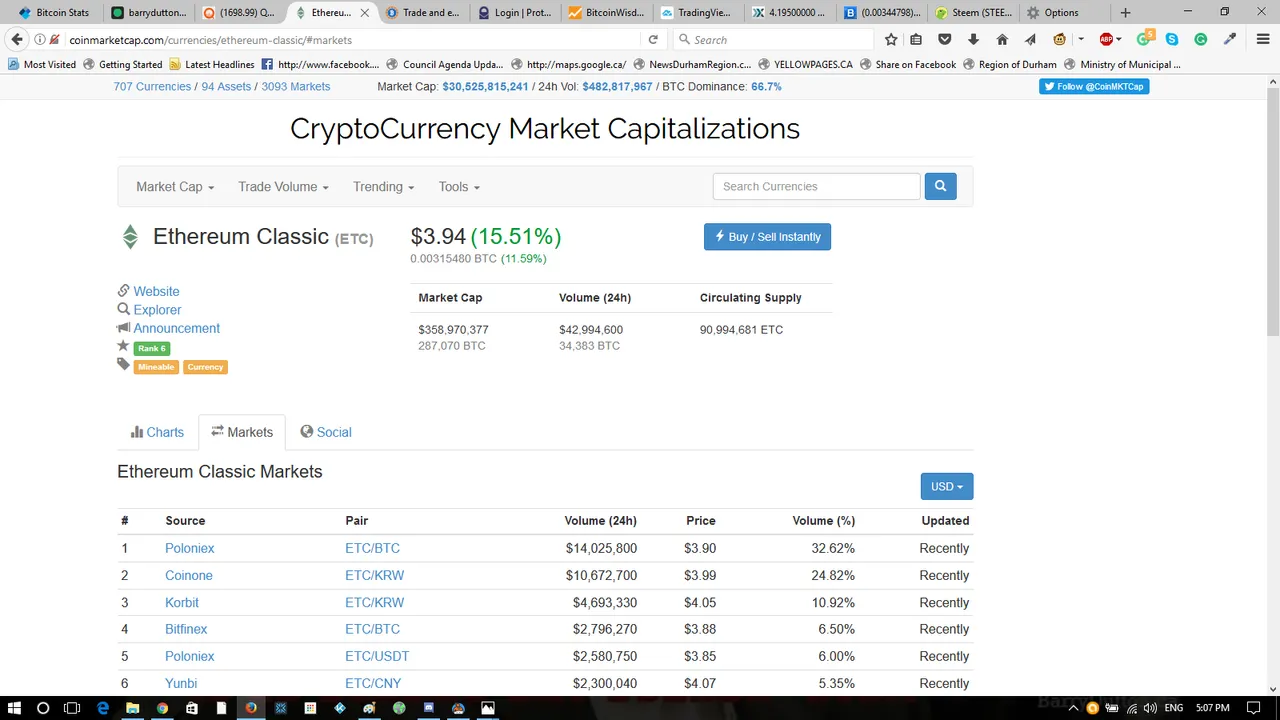Click the Follow @CoinMKTCap Twitter button
This screenshot has width=1280, height=720.
coord(1094,86)
